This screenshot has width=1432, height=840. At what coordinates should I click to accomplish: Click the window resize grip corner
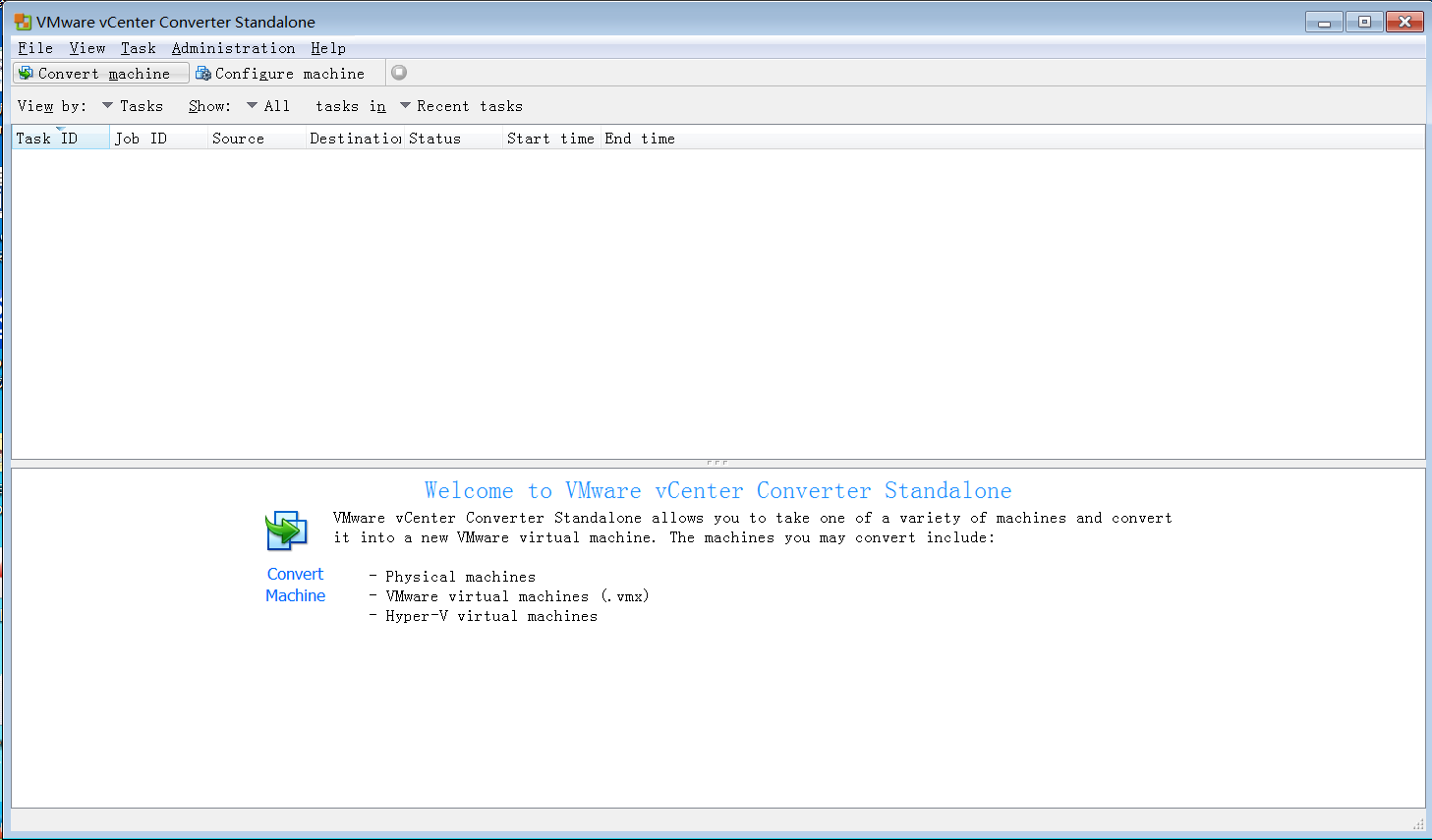pos(1418,823)
